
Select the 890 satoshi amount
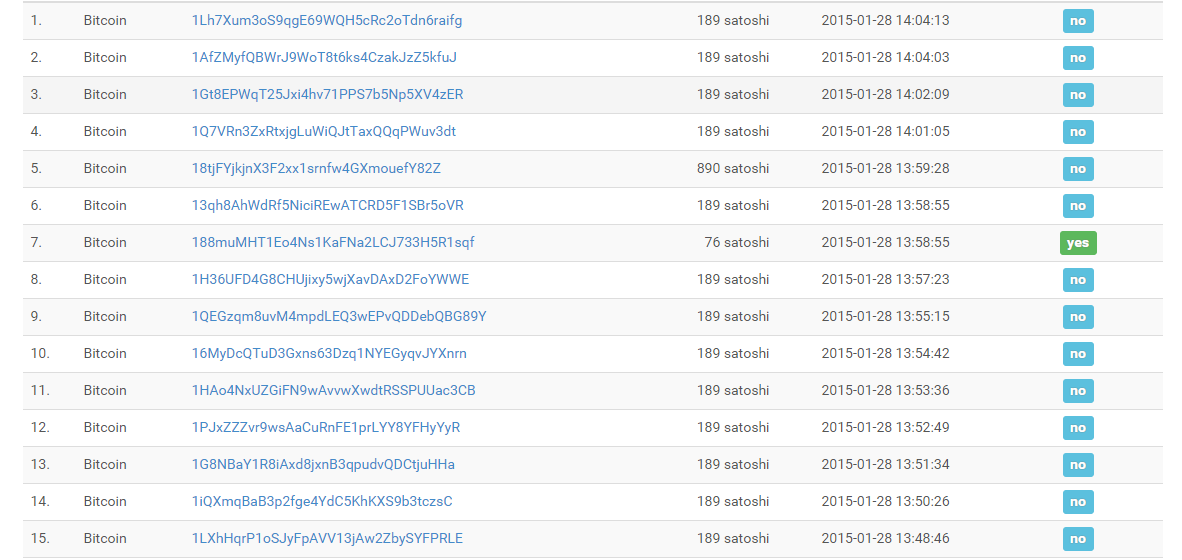[733, 168]
